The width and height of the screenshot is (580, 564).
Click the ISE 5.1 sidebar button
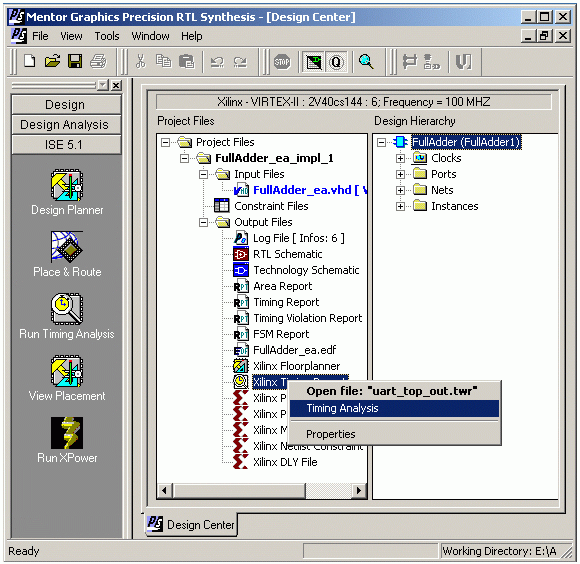(66, 145)
